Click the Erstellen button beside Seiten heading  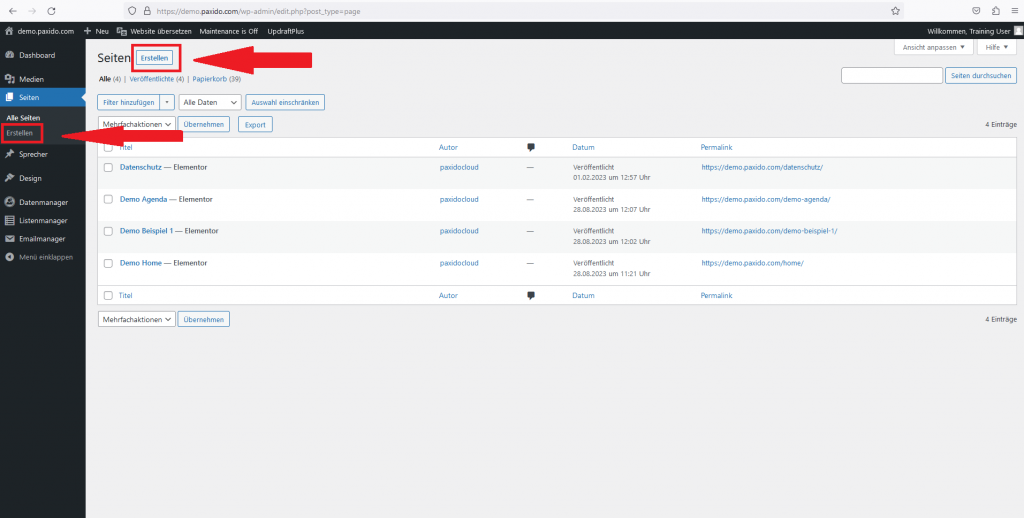(x=154, y=58)
